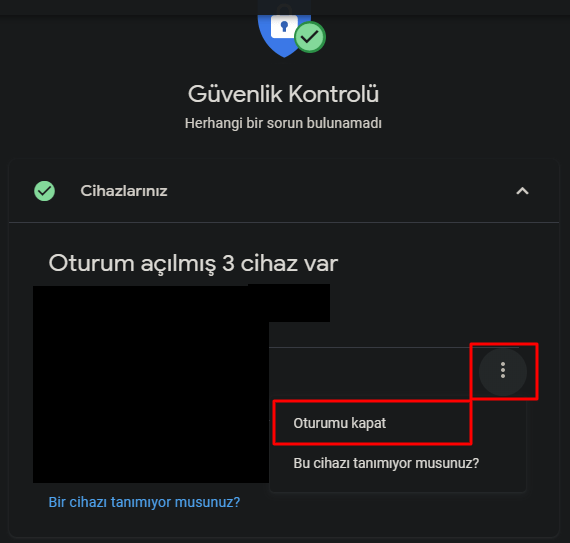Click the Oturum açılmış 3 cihaz var heading

[193, 263]
